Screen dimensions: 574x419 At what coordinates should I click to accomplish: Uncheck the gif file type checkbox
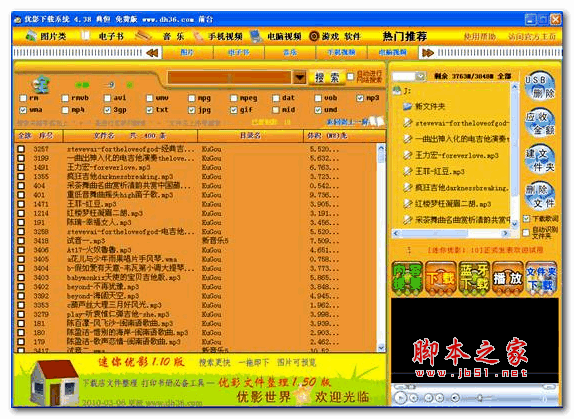[x=234, y=110]
